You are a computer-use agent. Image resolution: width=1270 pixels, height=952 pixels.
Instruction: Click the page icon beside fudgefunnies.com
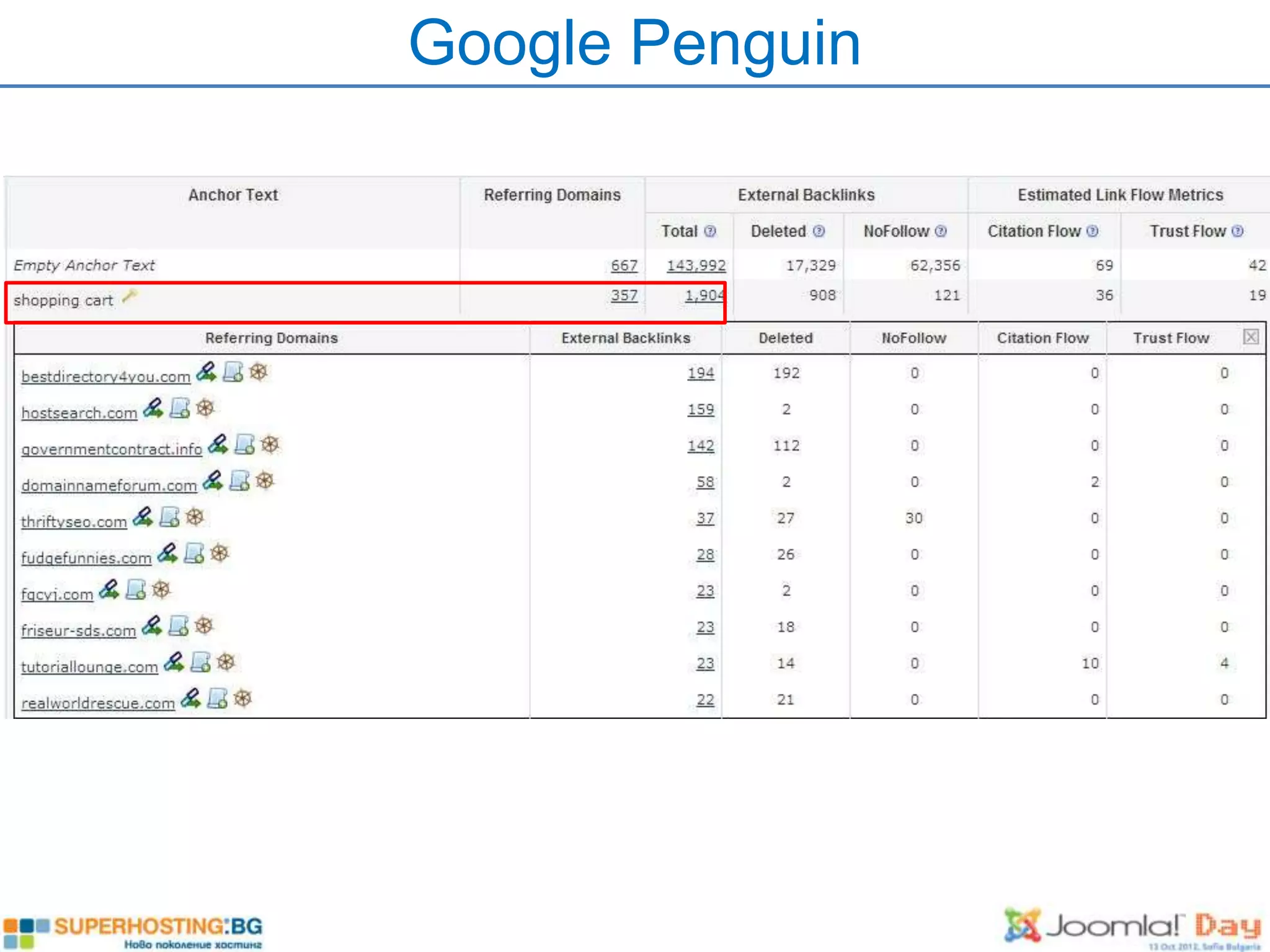[195, 553]
